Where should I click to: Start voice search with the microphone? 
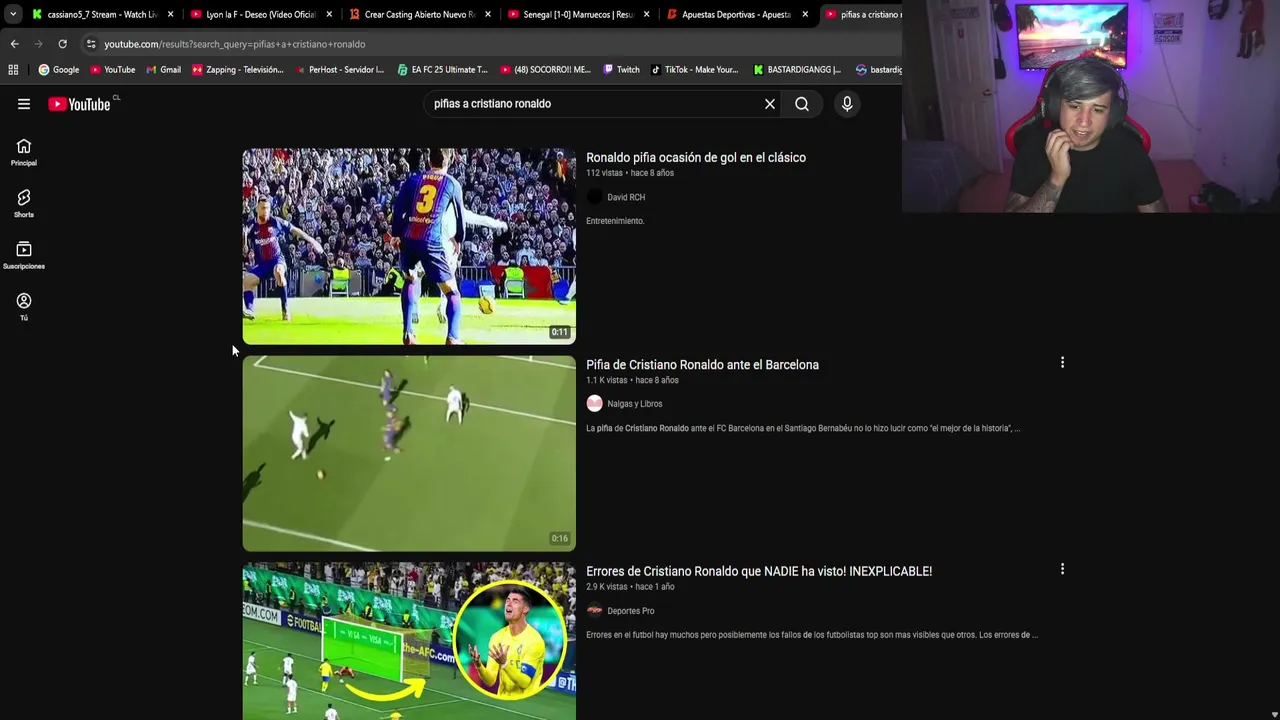coord(847,104)
